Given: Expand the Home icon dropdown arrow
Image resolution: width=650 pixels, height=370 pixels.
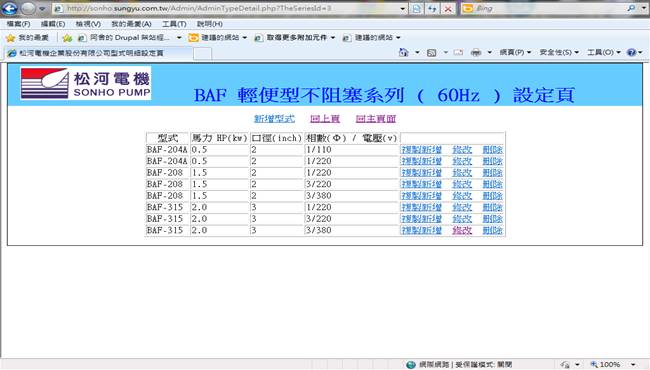Looking at the screenshot, I should [x=417, y=52].
